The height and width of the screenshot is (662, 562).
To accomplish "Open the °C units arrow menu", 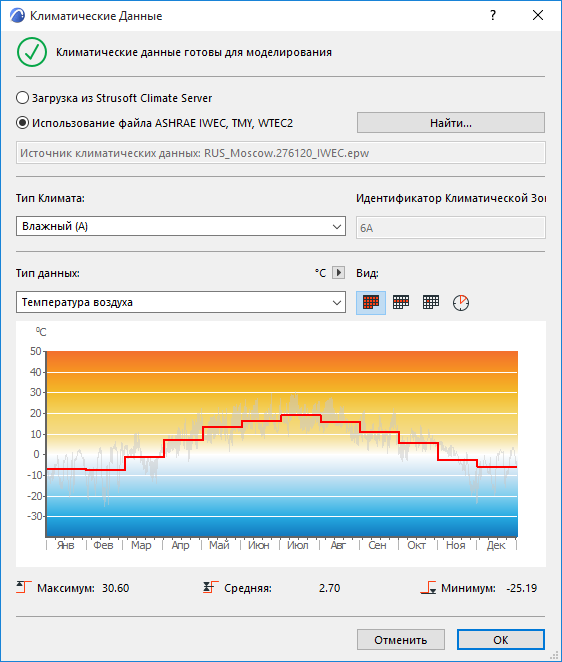I will (x=338, y=273).
